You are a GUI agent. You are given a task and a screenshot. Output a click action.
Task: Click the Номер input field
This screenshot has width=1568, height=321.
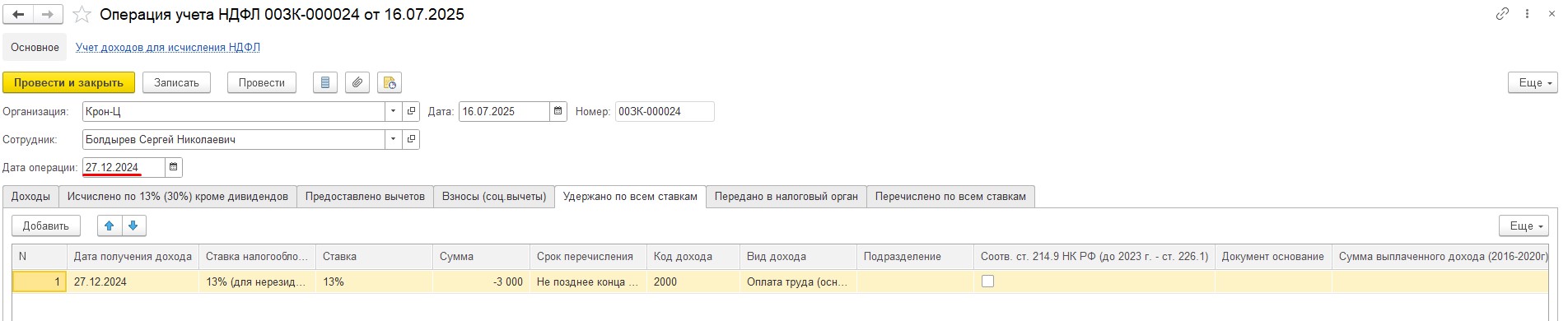tap(665, 111)
